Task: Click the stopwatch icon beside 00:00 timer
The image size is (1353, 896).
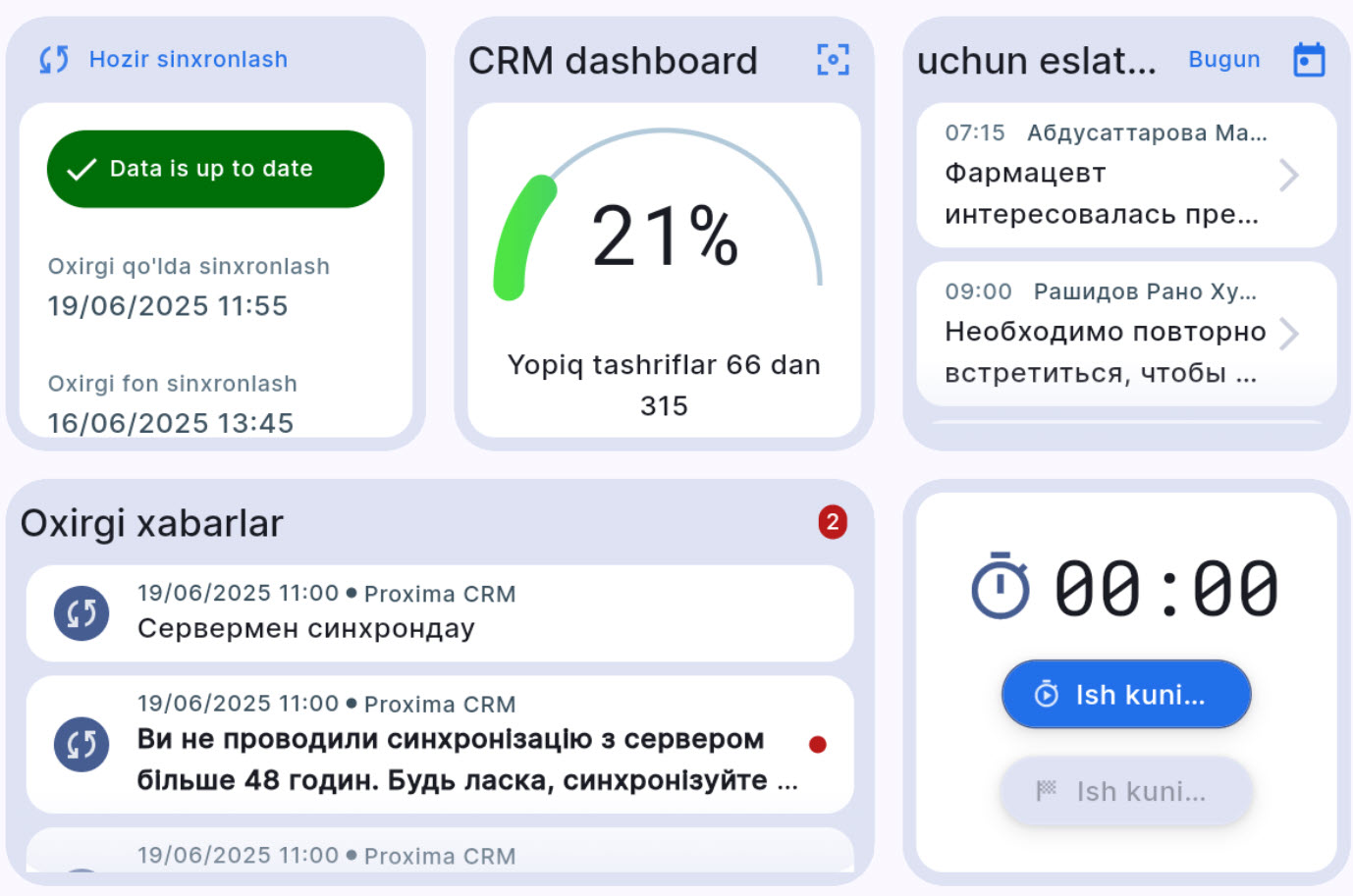Action: pyautogui.click(x=1000, y=587)
